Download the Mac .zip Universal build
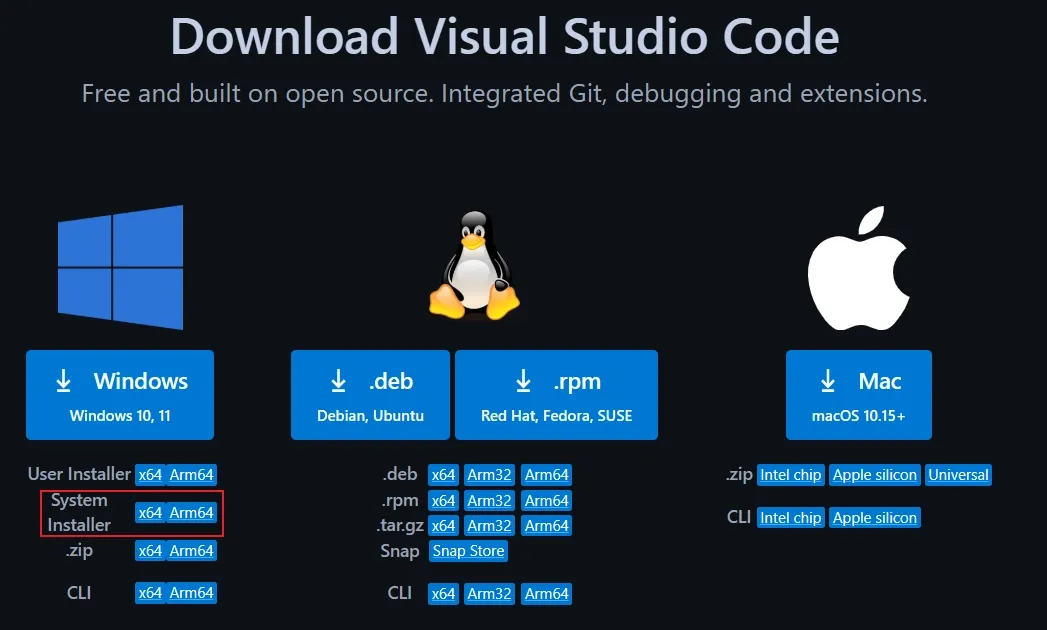The image size is (1047, 630). click(x=958, y=475)
